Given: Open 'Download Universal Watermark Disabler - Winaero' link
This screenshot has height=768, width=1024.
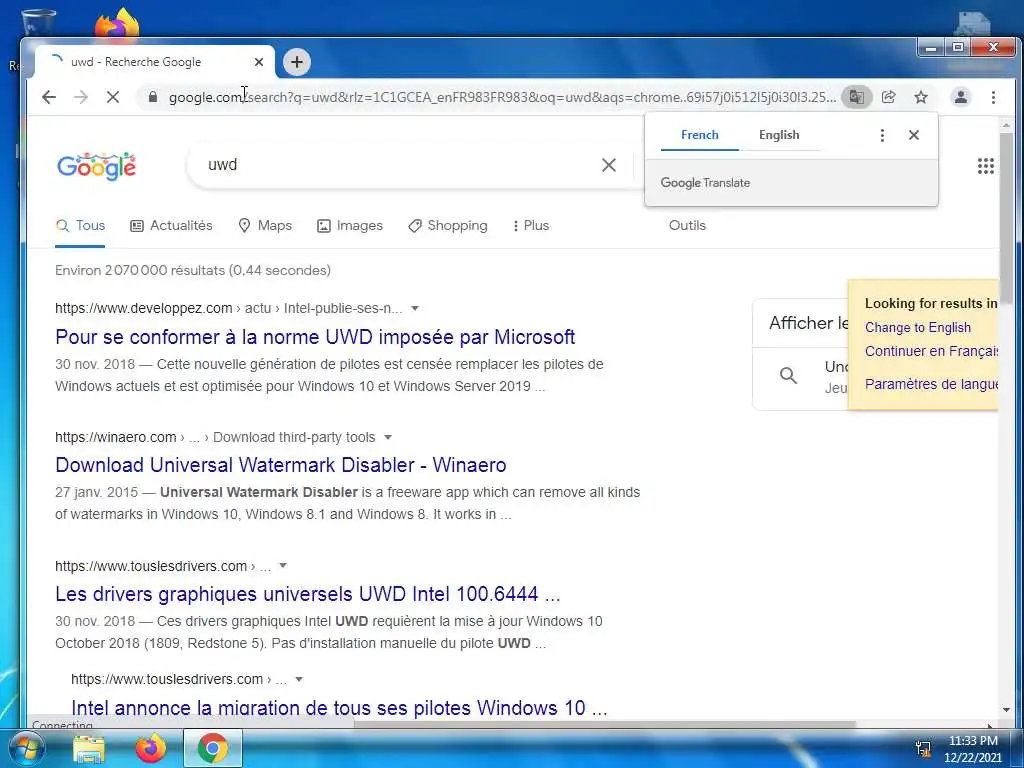Looking at the screenshot, I should coord(281,465).
